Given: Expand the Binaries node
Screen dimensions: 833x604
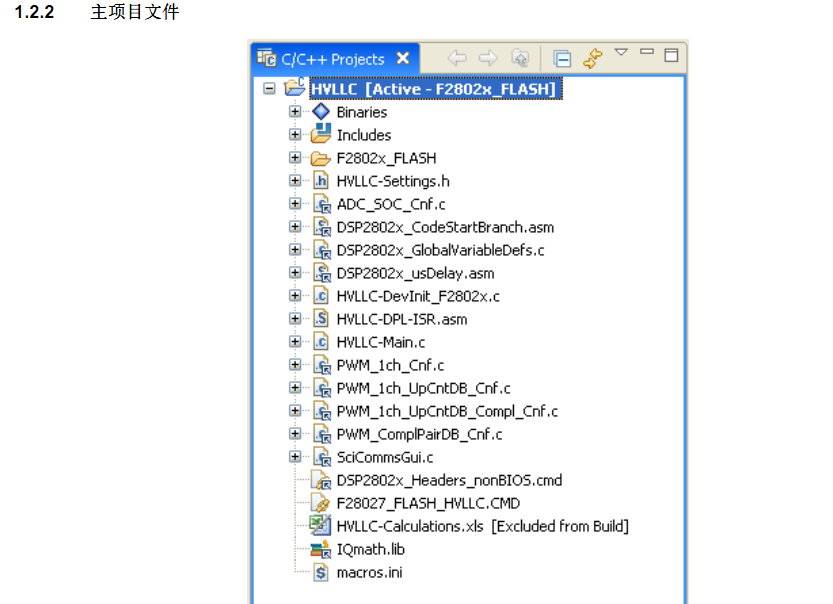Looking at the screenshot, I should 295,112.
